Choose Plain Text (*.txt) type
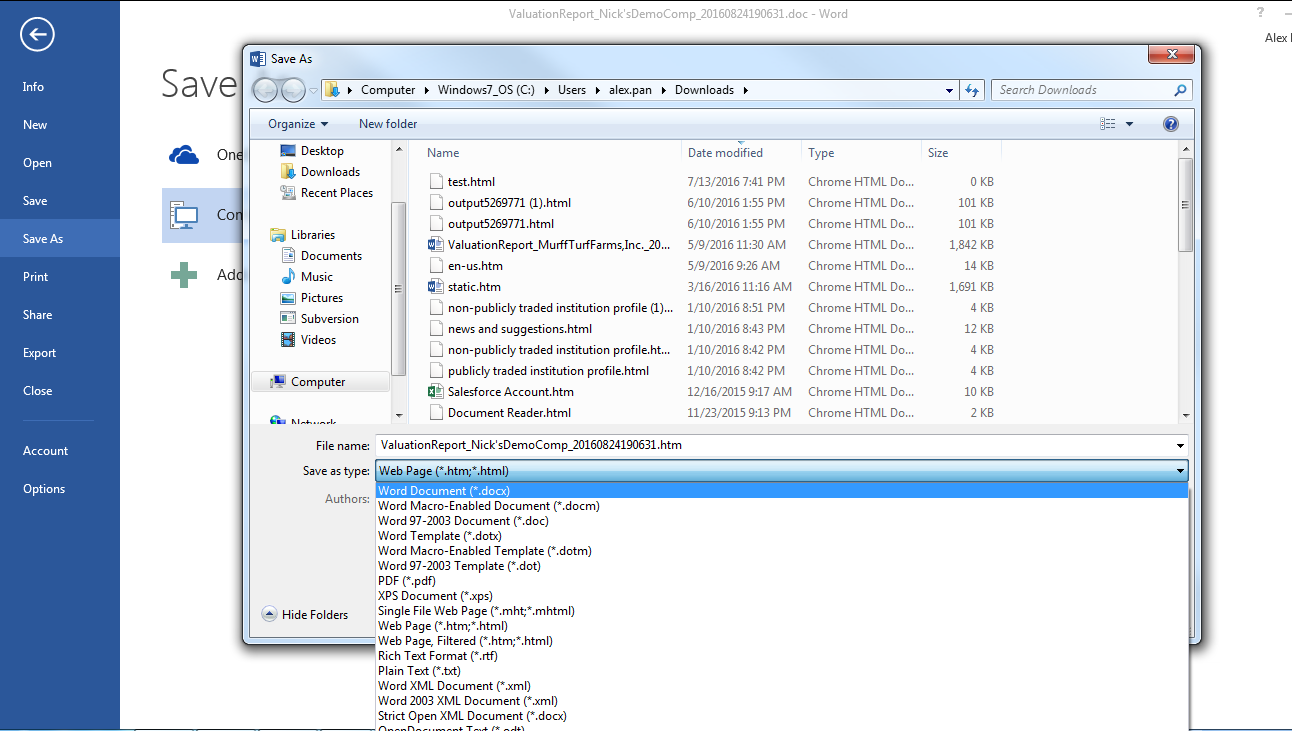 782,671
